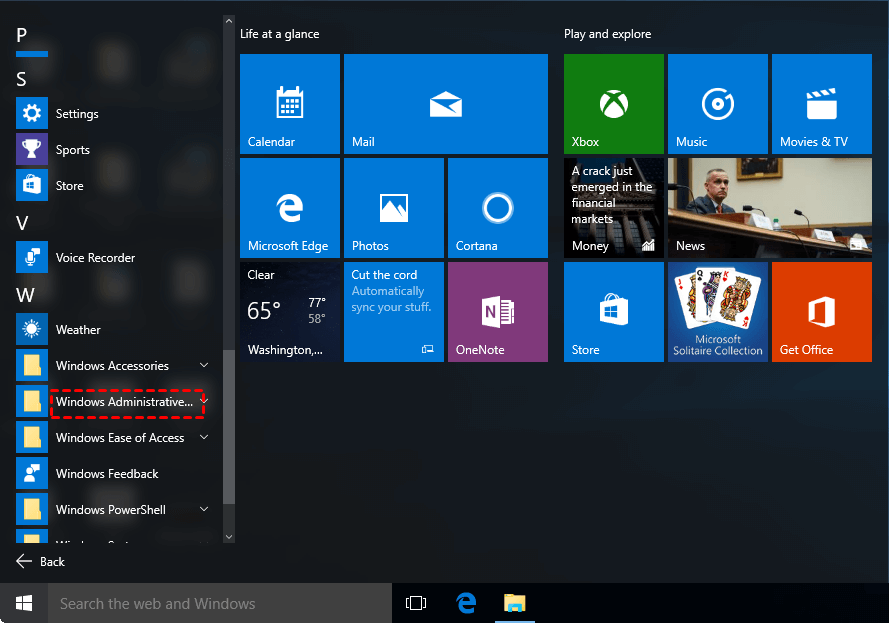The height and width of the screenshot is (623, 889).
Task: Open the Money live tile
Action: 613,208
